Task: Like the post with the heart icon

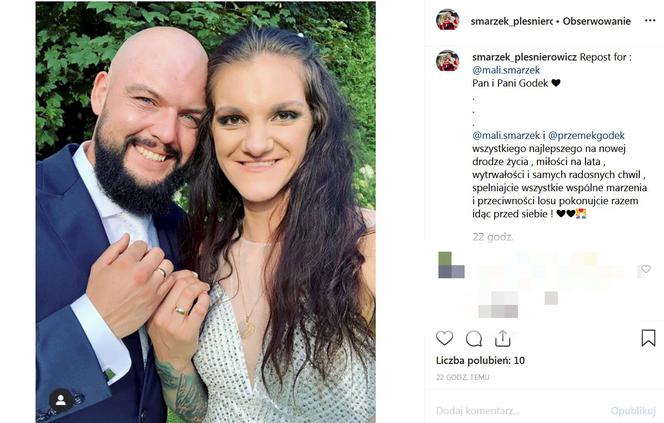Action: 444,338
